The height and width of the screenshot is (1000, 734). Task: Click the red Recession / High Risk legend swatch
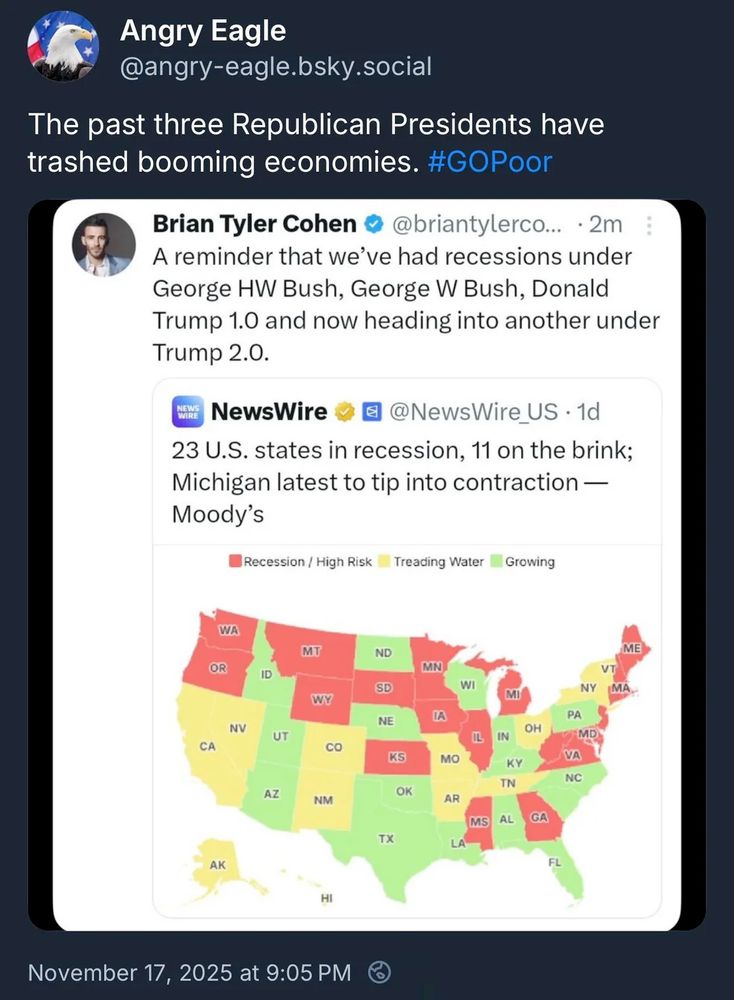[x=236, y=562]
